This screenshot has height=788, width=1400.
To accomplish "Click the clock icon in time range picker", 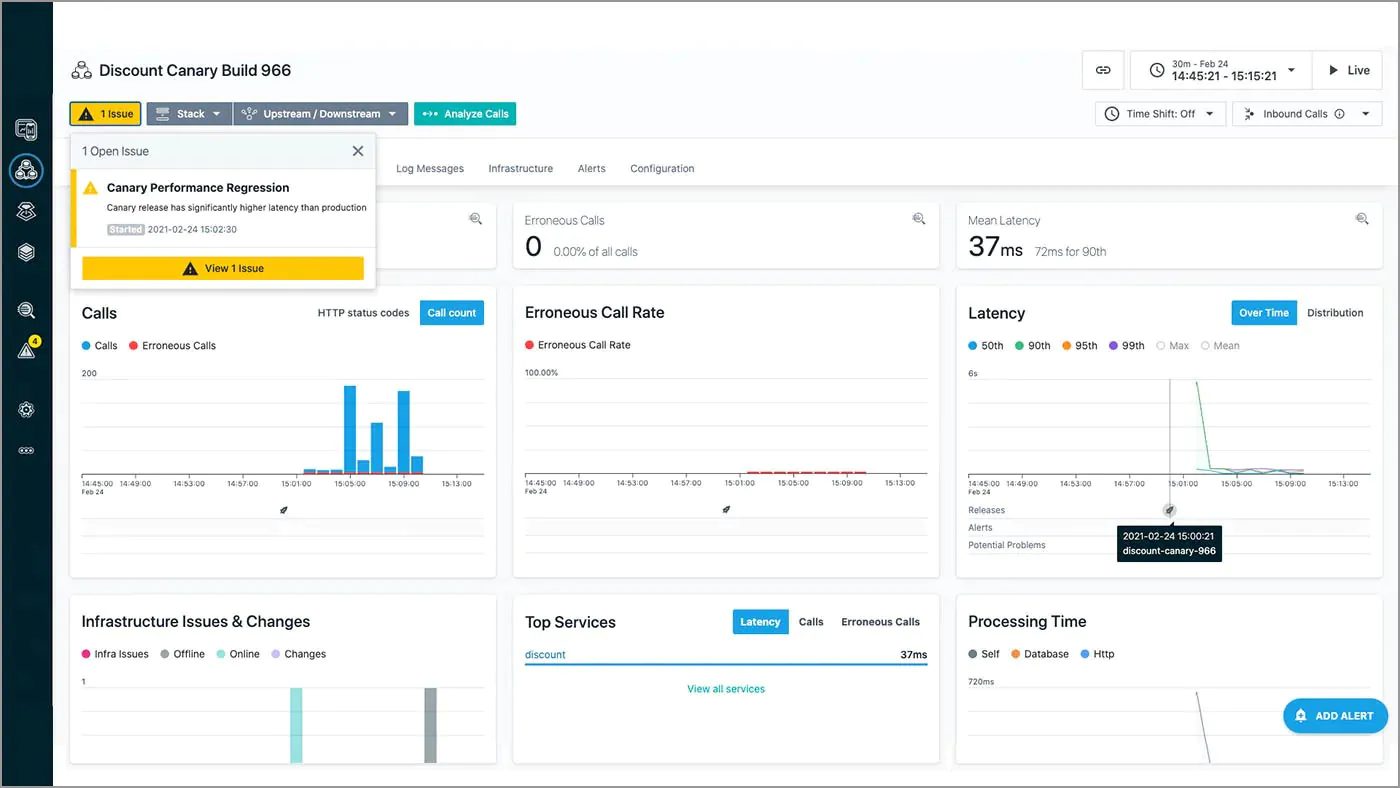I will coord(1157,70).
